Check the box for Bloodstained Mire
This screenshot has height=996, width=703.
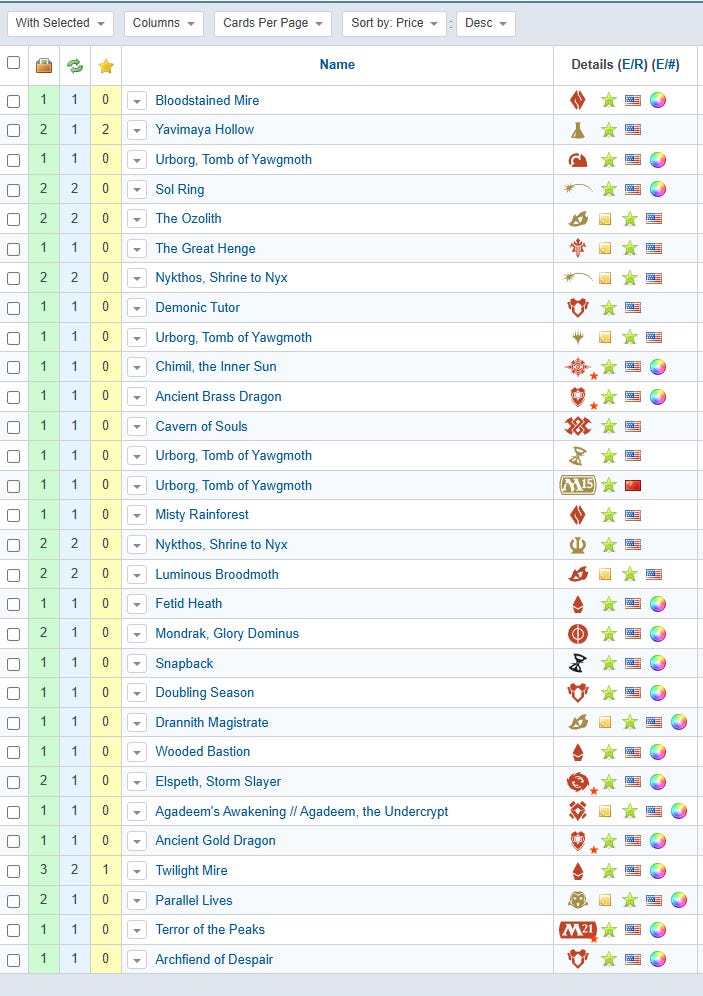[x=13, y=101]
